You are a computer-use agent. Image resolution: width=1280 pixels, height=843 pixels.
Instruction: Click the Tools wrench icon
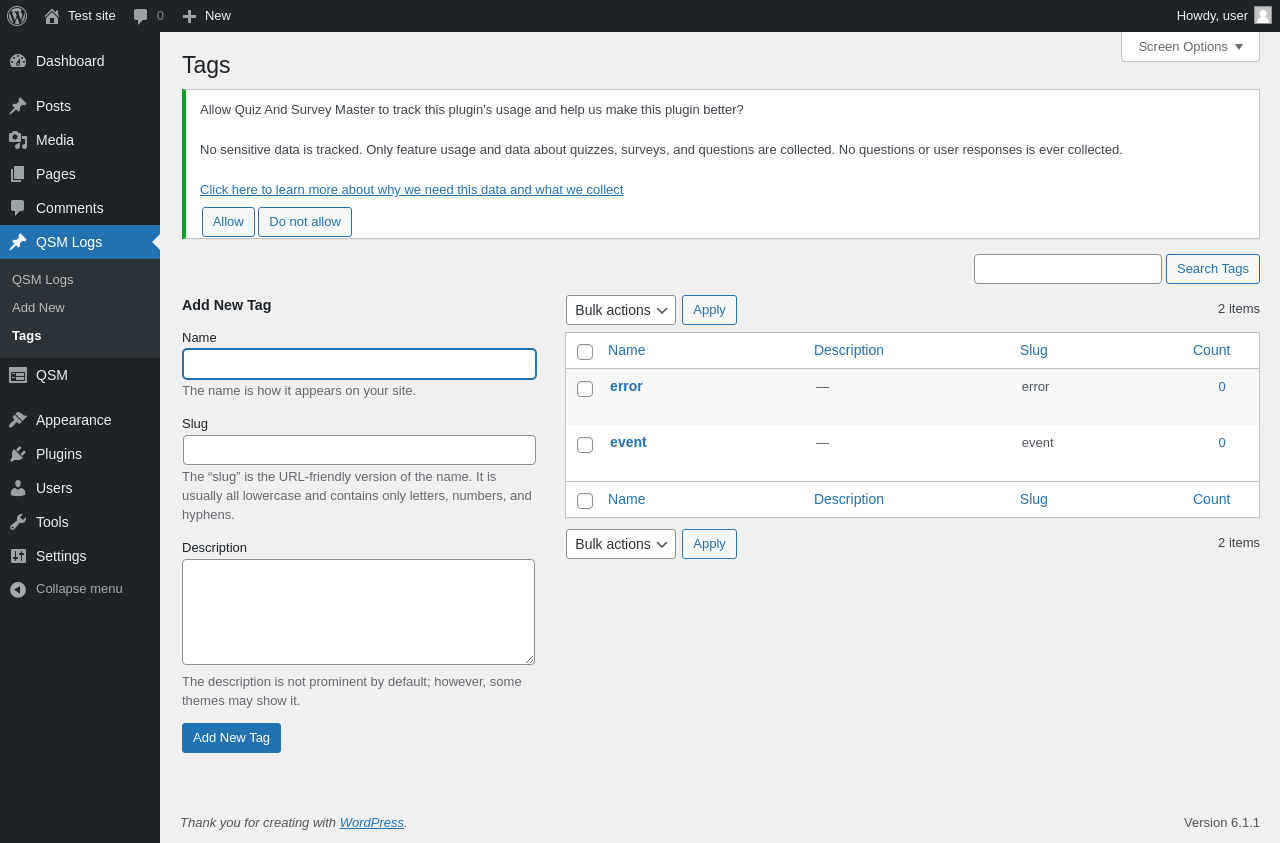coord(18,522)
